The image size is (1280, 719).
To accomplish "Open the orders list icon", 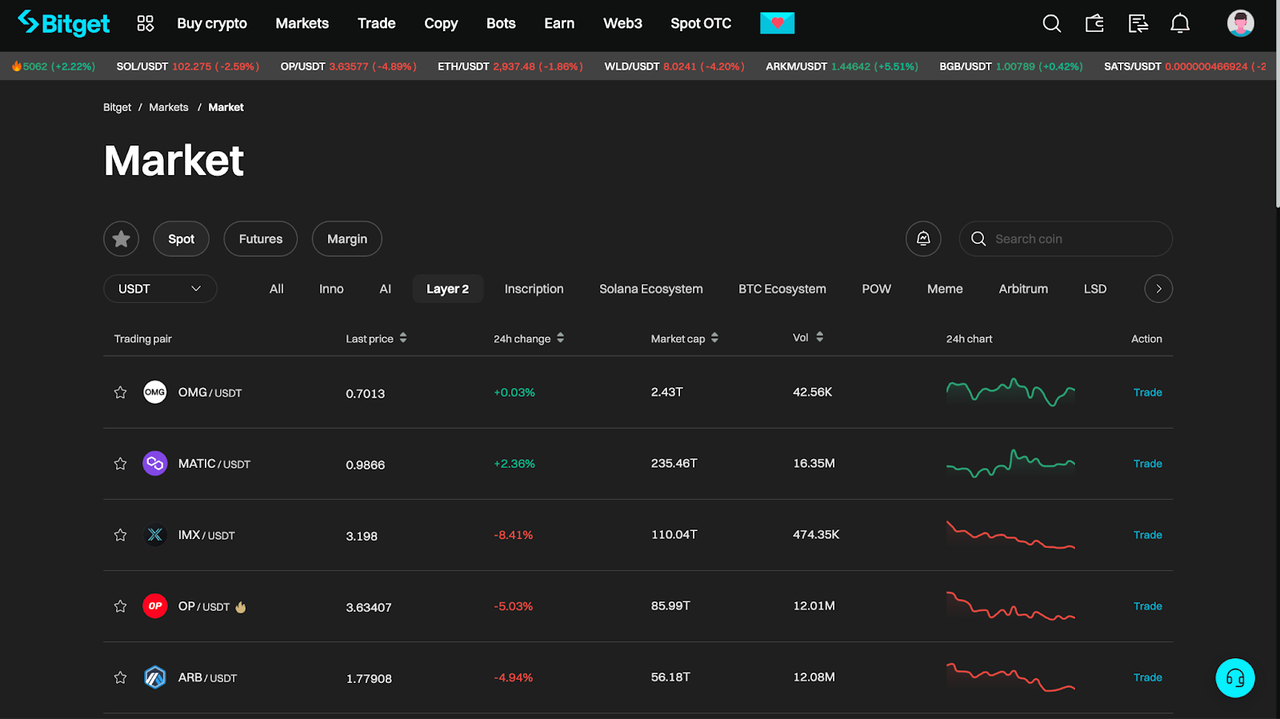I will (x=1138, y=23).
